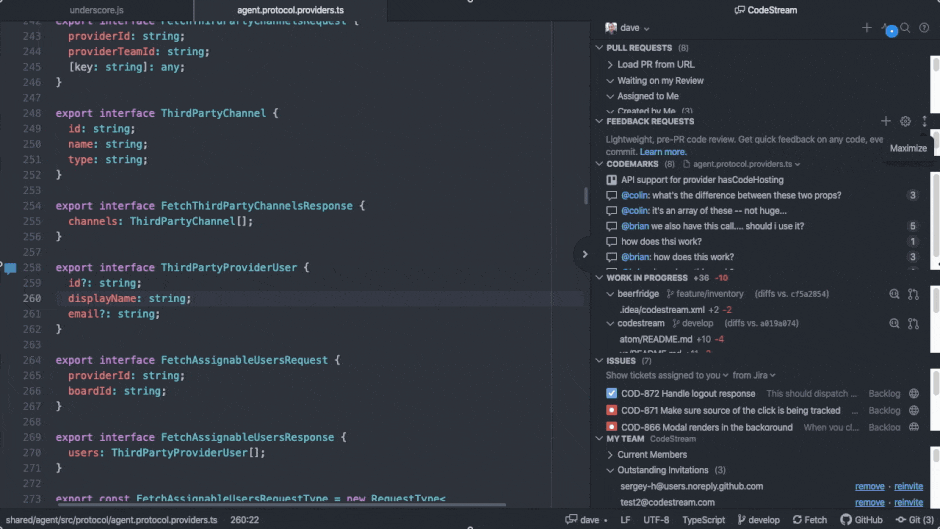Click displayName line 260 in editor
This screenshot has height=529, width=940.
pyautogui.click(x=129, y=299)
